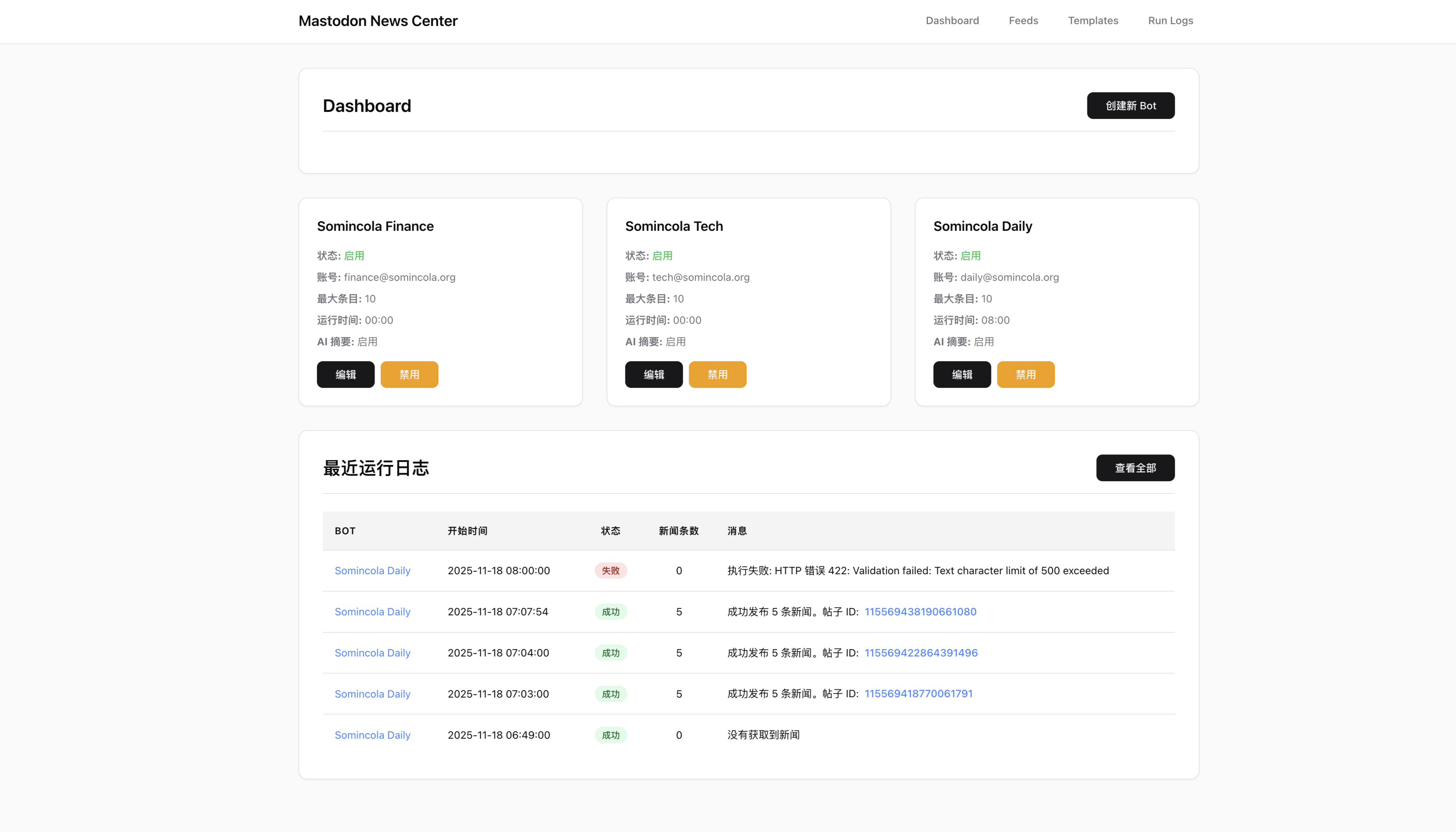The height and width of the screenshot is (832, 1456).
Task: Open post ID 115569422864391496
Action: [921, 653]
